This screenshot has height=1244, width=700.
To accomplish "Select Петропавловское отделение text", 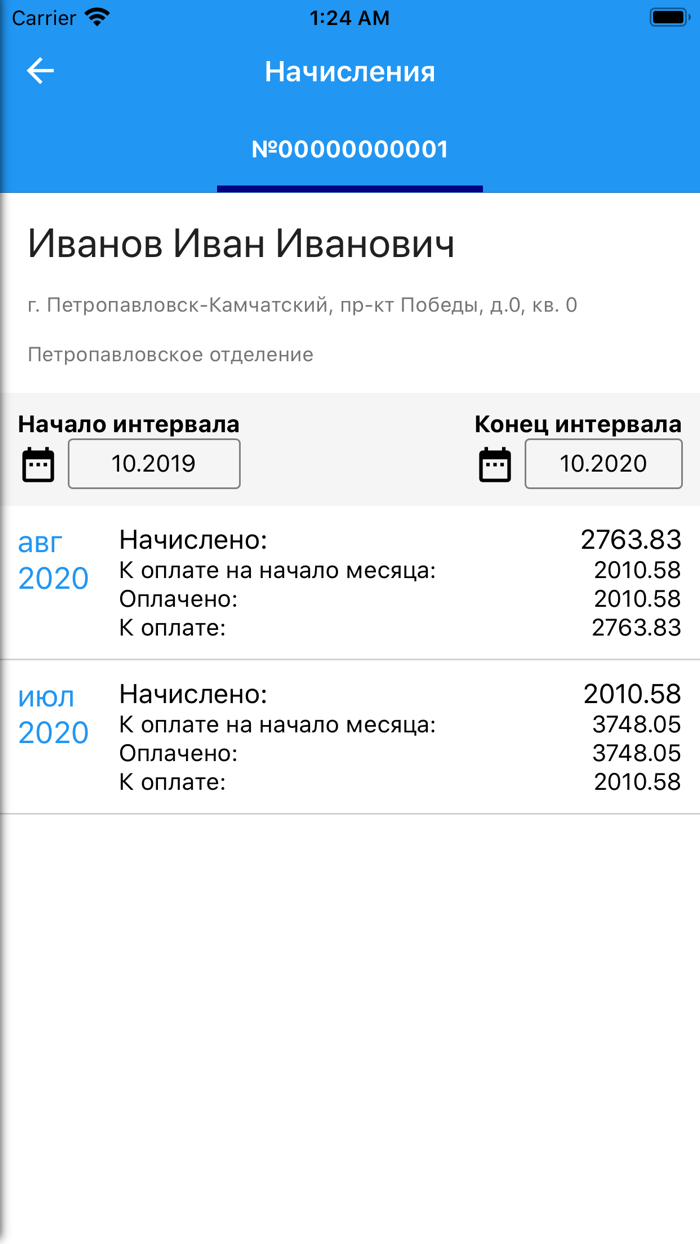I will pyautogui.click(x=162, y=354).
